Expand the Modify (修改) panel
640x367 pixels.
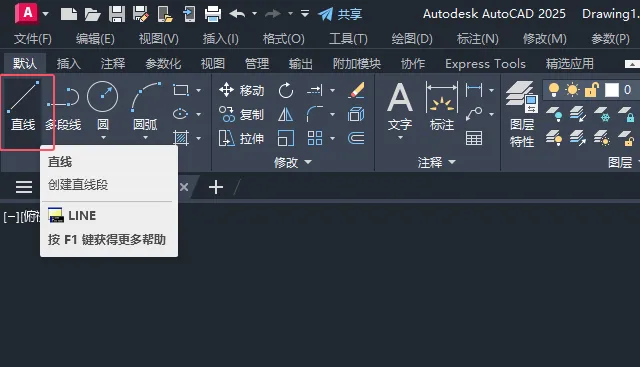click(x=293, y=162)
